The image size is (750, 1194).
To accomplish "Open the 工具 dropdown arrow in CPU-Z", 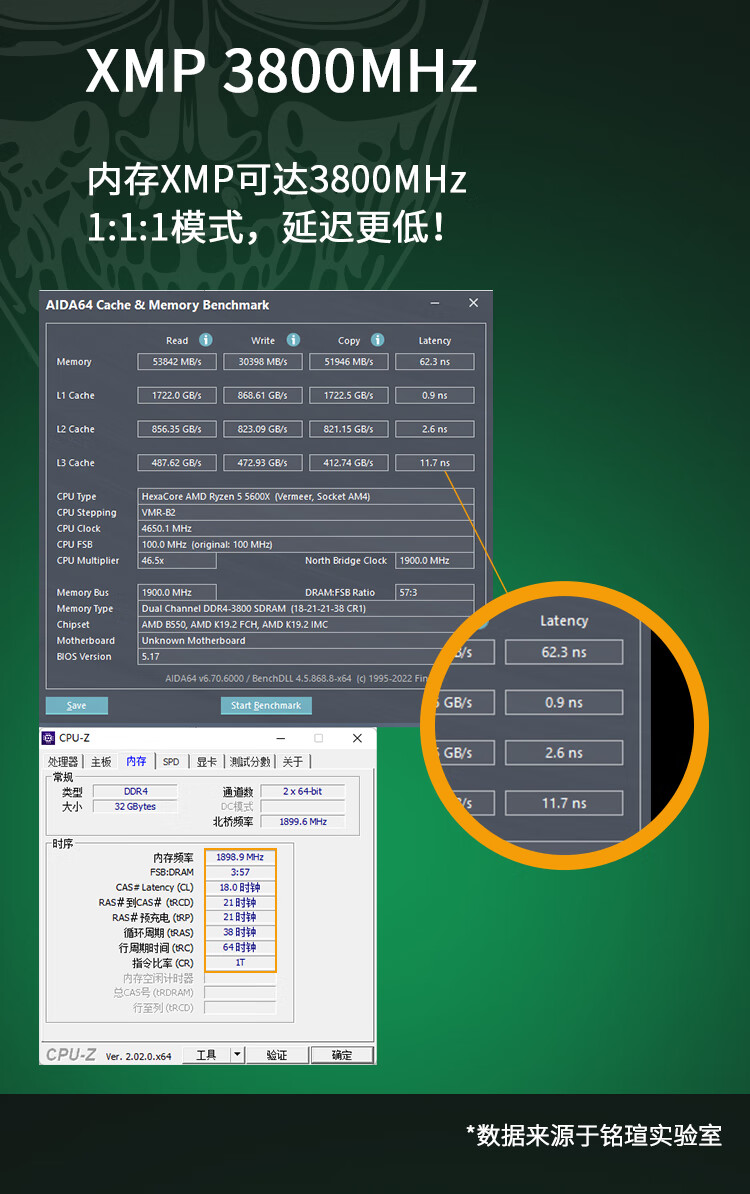I will click(x=237, y=1055).
